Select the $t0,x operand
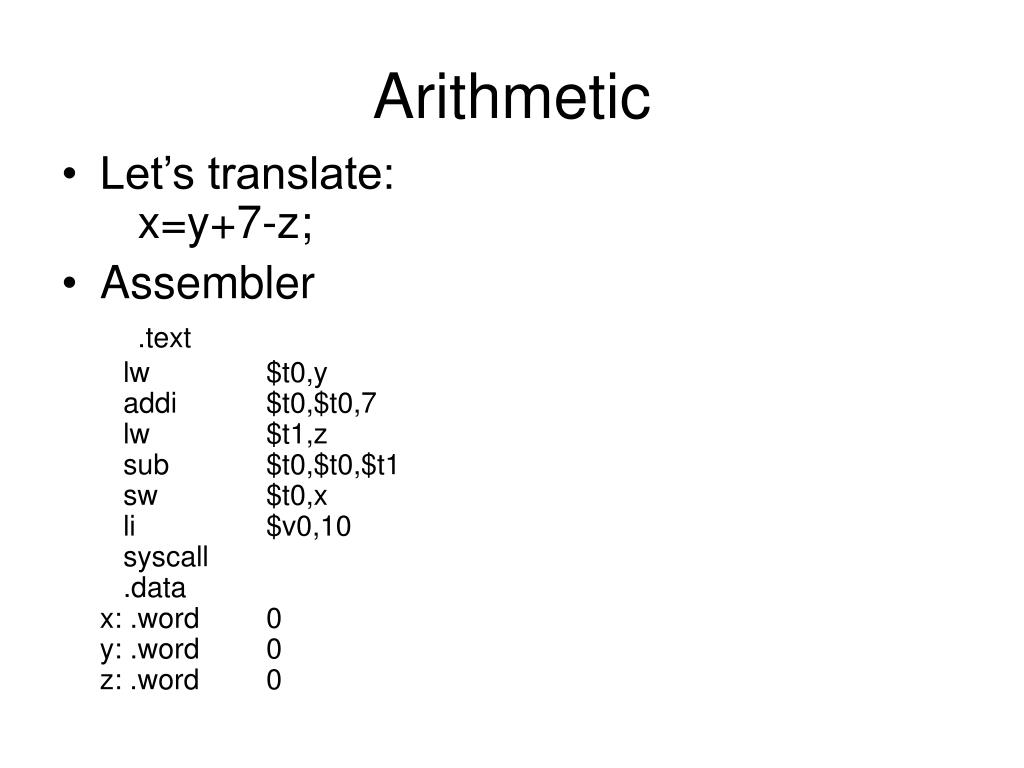Screen dimensions: 1024x768 pyautogui.click(x=296, y=496)
